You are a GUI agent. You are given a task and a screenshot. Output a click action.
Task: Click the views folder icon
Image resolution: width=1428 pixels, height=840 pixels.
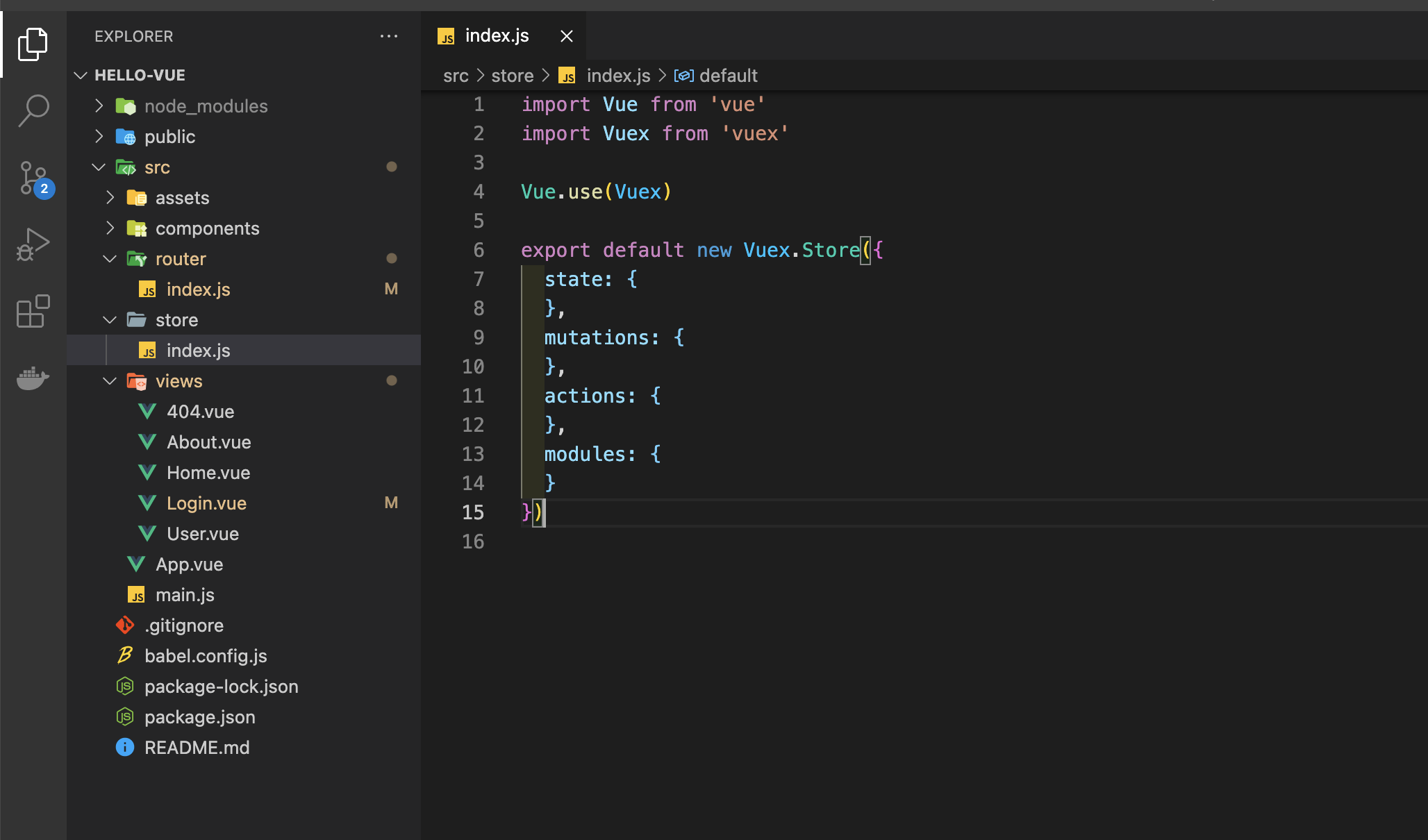(137, 381)
